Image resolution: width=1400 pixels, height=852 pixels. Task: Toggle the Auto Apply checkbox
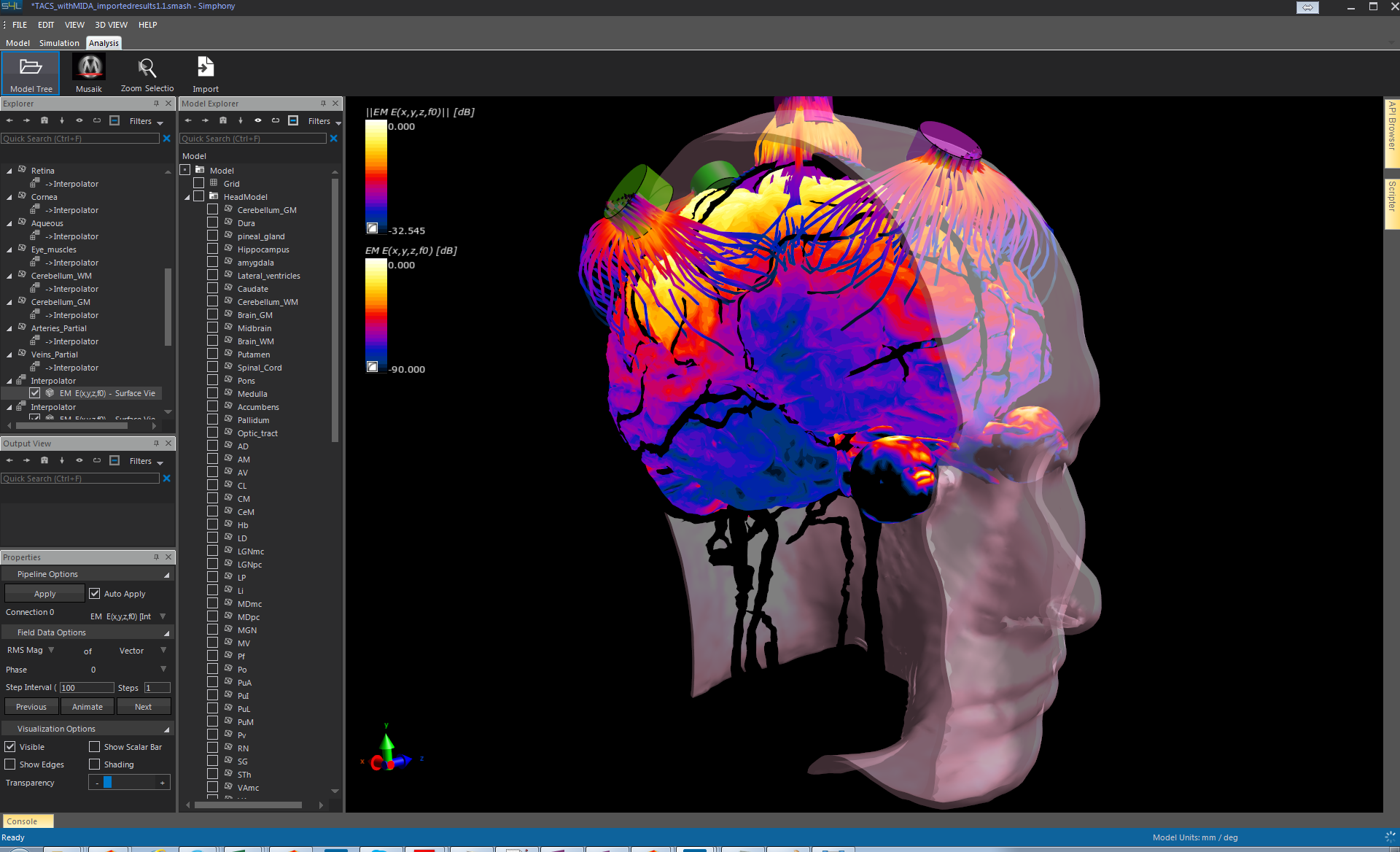pyautogui.click(x=95, y=594)
